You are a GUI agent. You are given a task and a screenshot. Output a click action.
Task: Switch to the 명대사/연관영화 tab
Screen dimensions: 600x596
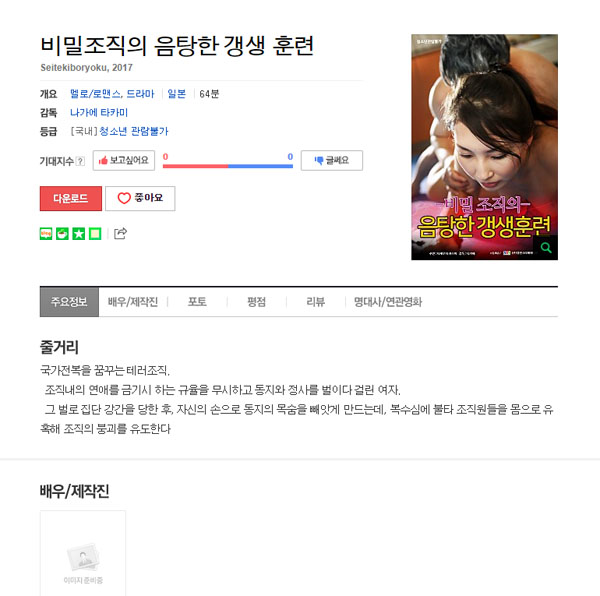pyautogui.click(x=388, y=302)
